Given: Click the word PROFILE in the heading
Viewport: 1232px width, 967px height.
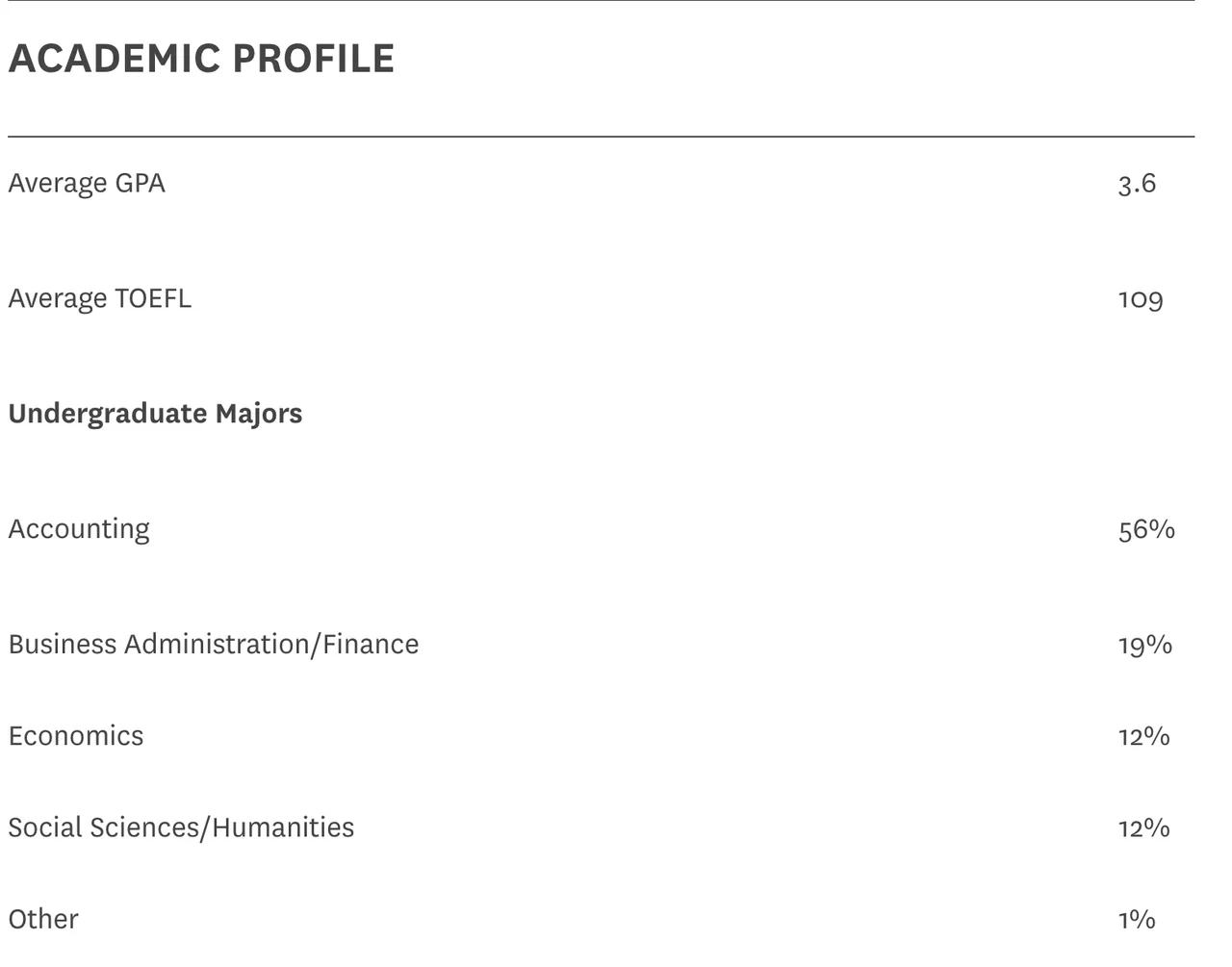Looking at the screenshot, I should (x=313, y=59).
